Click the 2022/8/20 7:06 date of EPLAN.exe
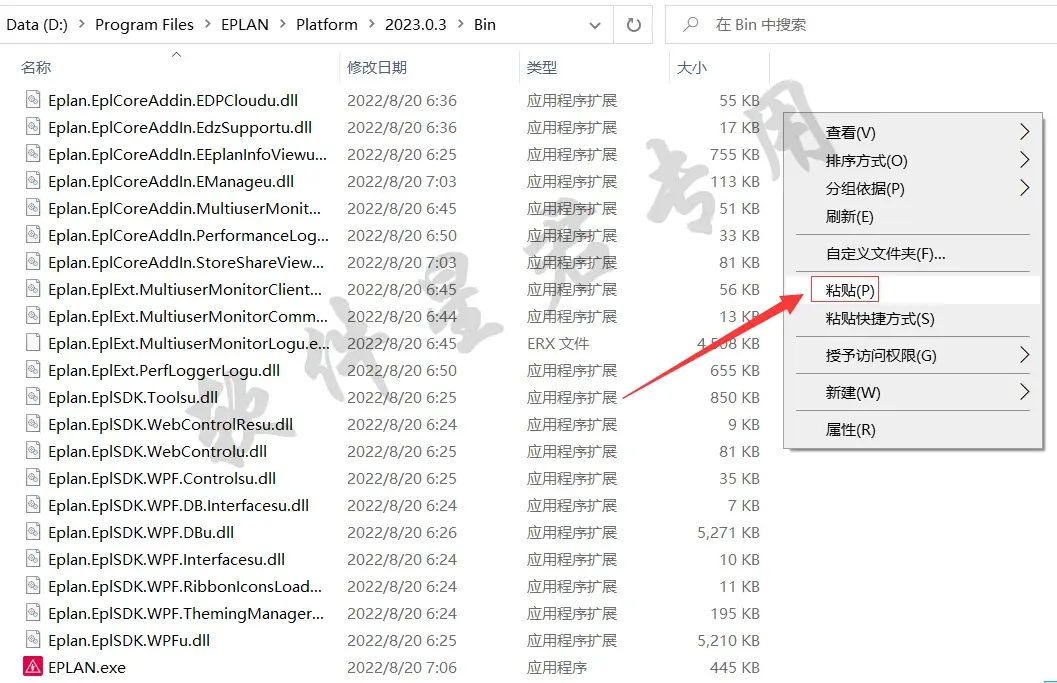Image resolution: width=1057 pixels, height=683 pixels. [x=402, y=667]
